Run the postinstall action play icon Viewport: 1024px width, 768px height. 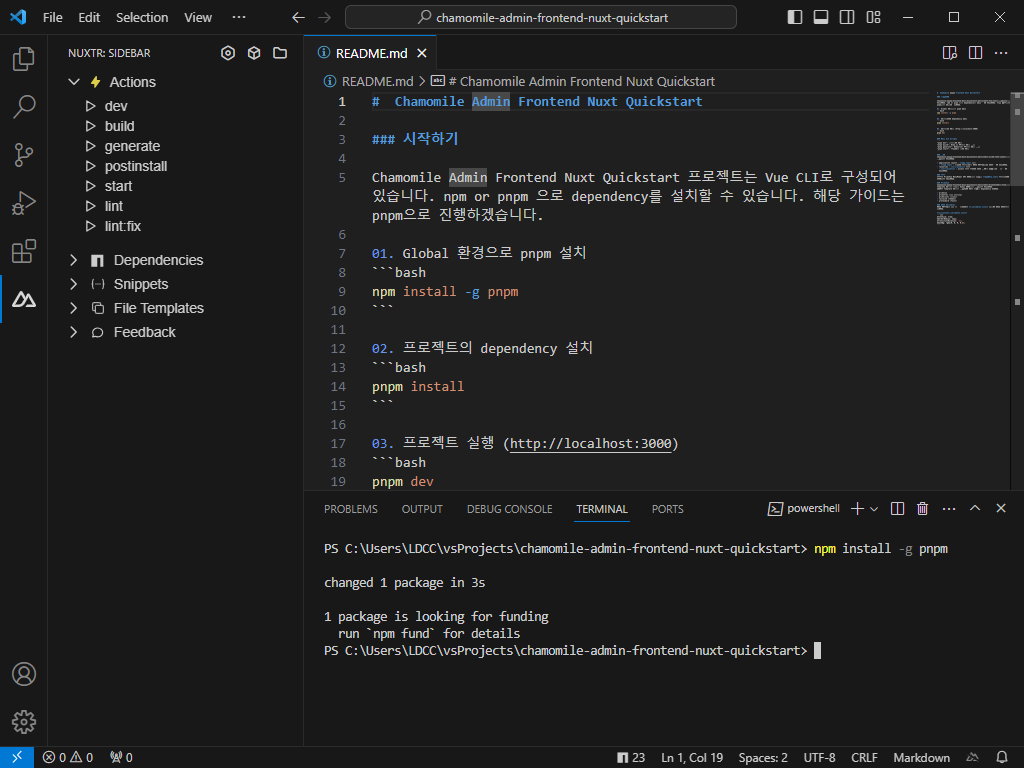[x=91, y=166]
